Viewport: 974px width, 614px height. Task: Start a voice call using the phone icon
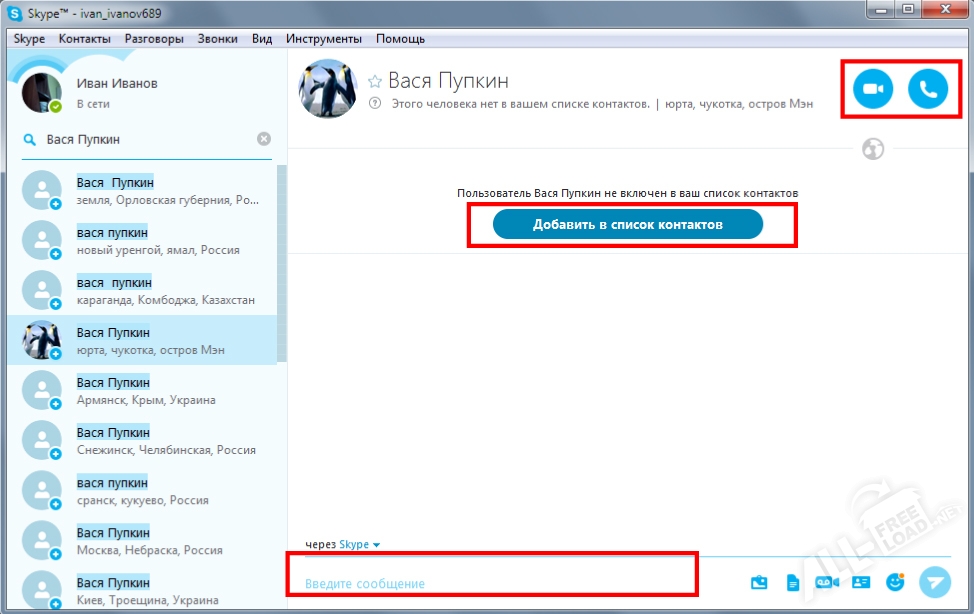(927, 90)
